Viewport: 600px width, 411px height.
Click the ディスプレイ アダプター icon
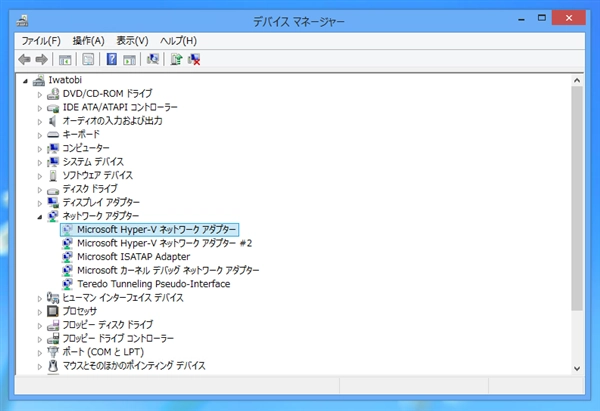[53, 202]
